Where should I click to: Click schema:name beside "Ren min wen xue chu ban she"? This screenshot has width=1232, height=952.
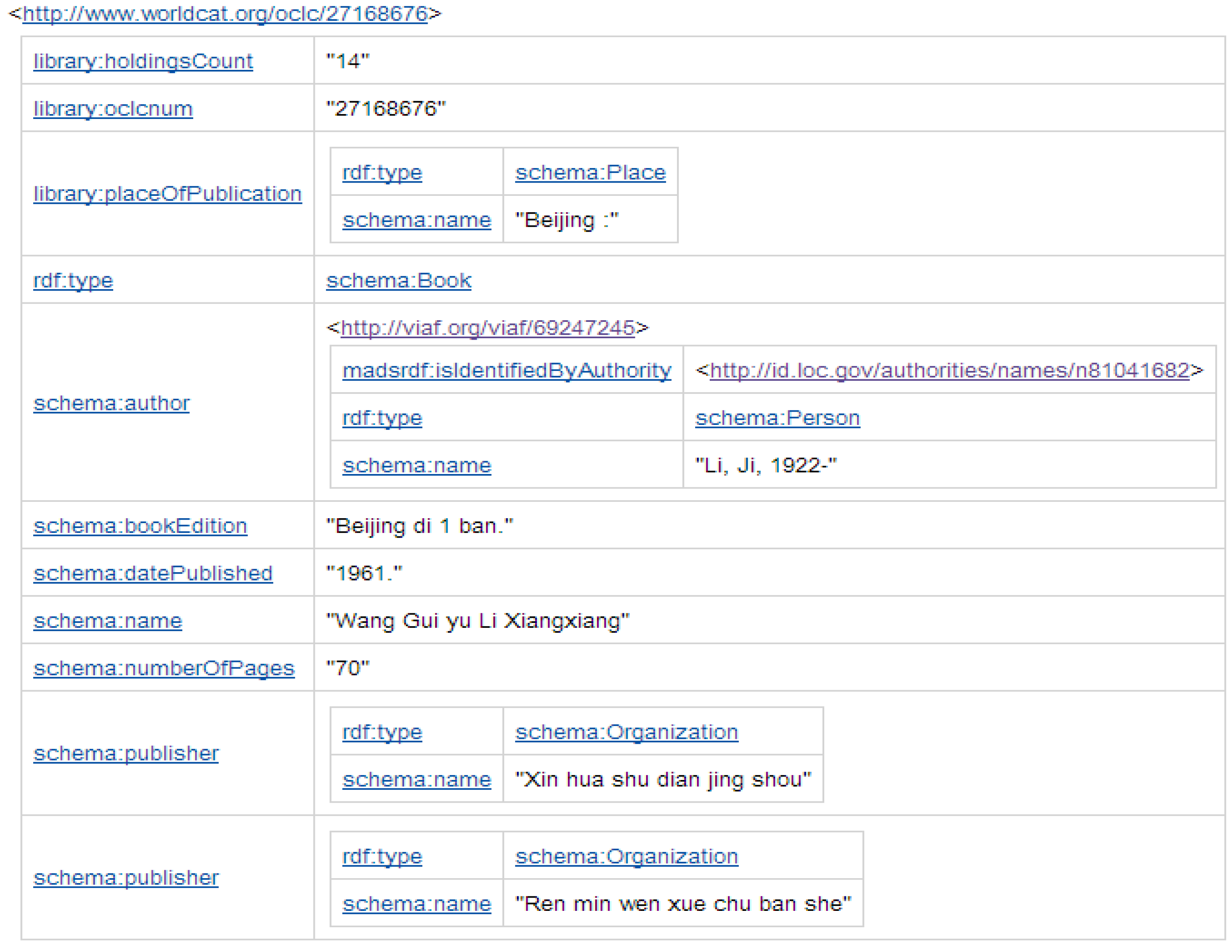tap(417, 903)
